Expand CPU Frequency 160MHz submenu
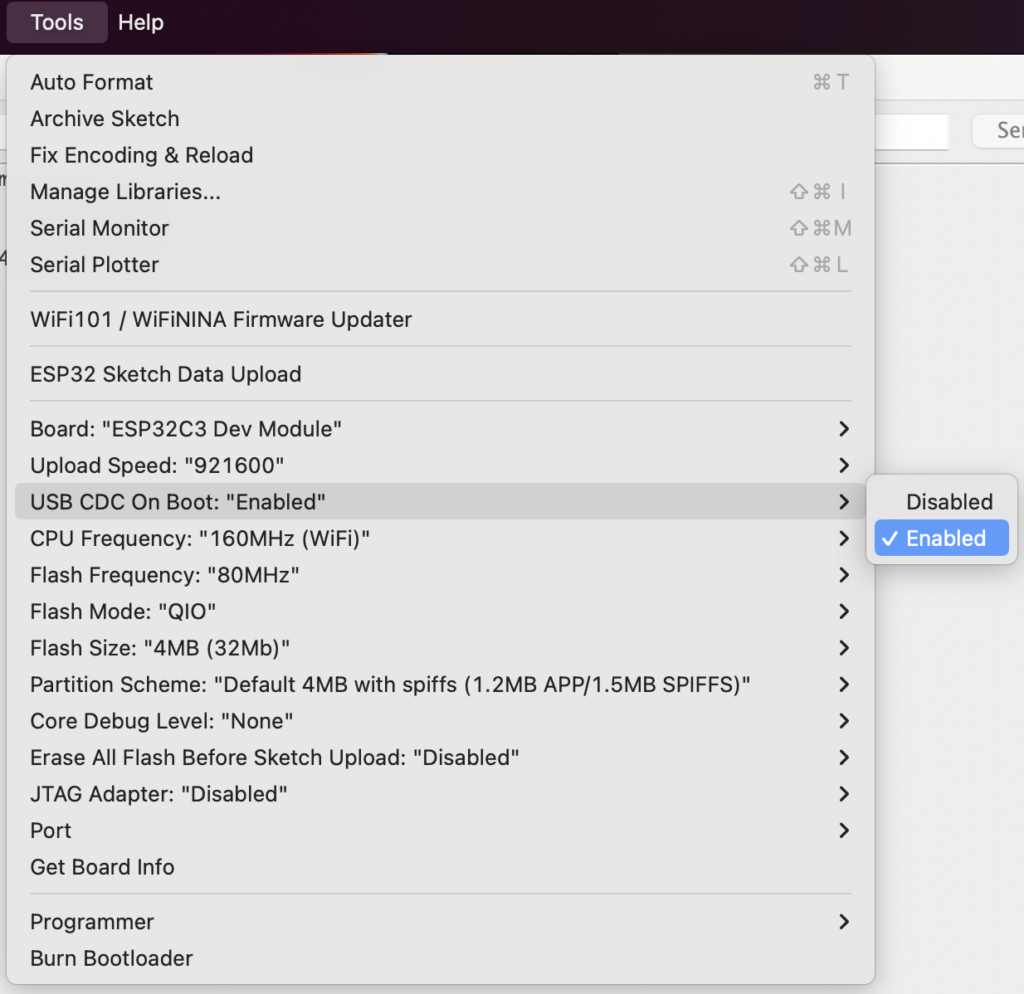 (x=440, y=539)
